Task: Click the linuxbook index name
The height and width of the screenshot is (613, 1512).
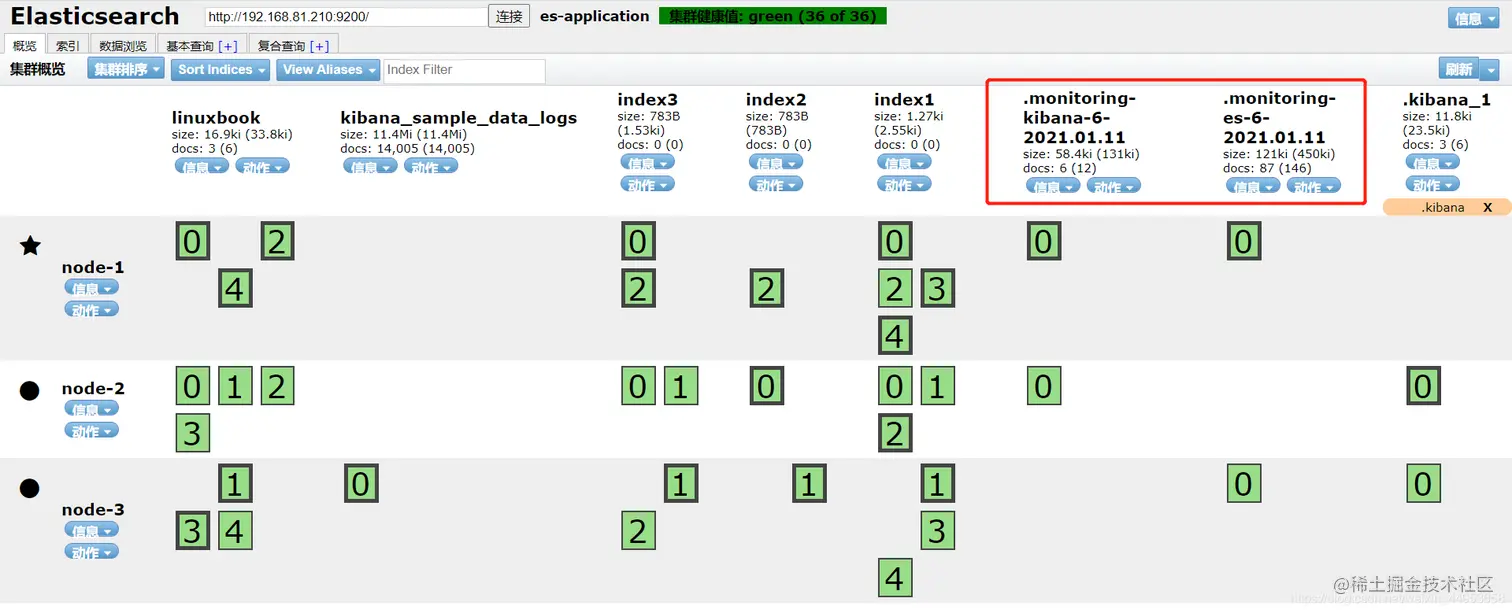Action: click(216, 118)
